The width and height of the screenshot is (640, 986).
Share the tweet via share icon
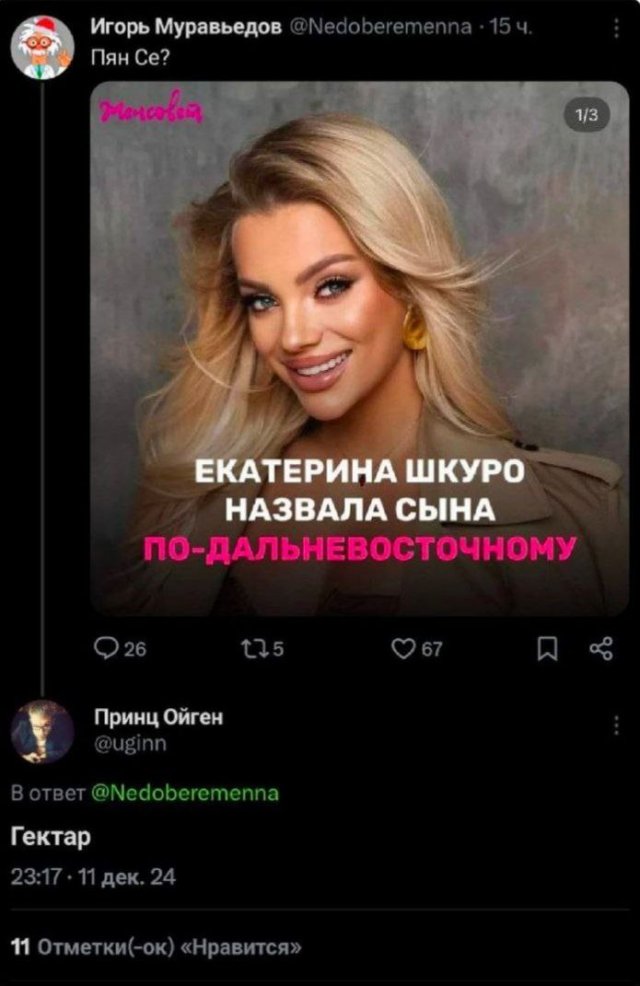602,648
